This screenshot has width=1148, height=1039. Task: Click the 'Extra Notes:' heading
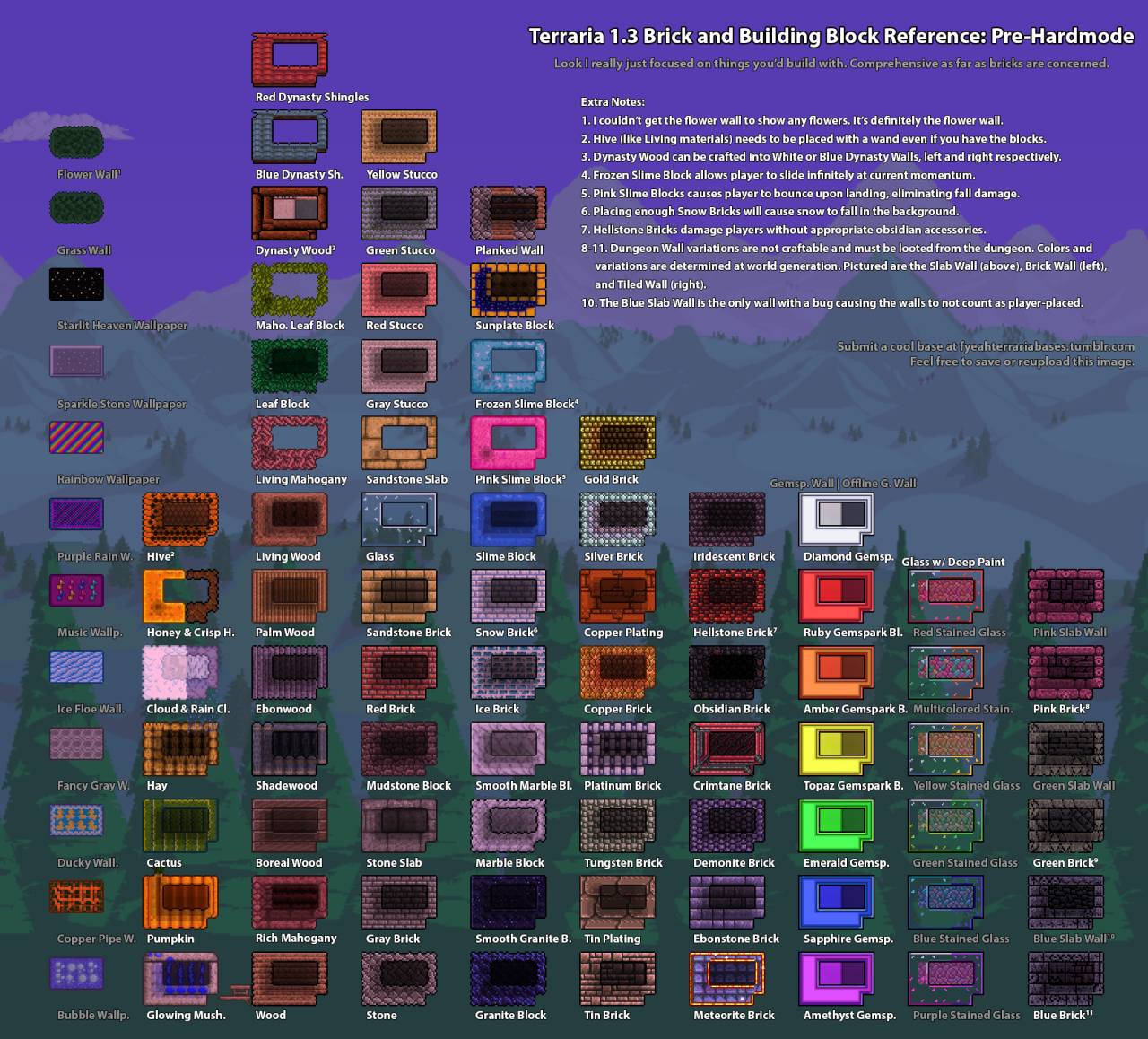click(613, 102)
